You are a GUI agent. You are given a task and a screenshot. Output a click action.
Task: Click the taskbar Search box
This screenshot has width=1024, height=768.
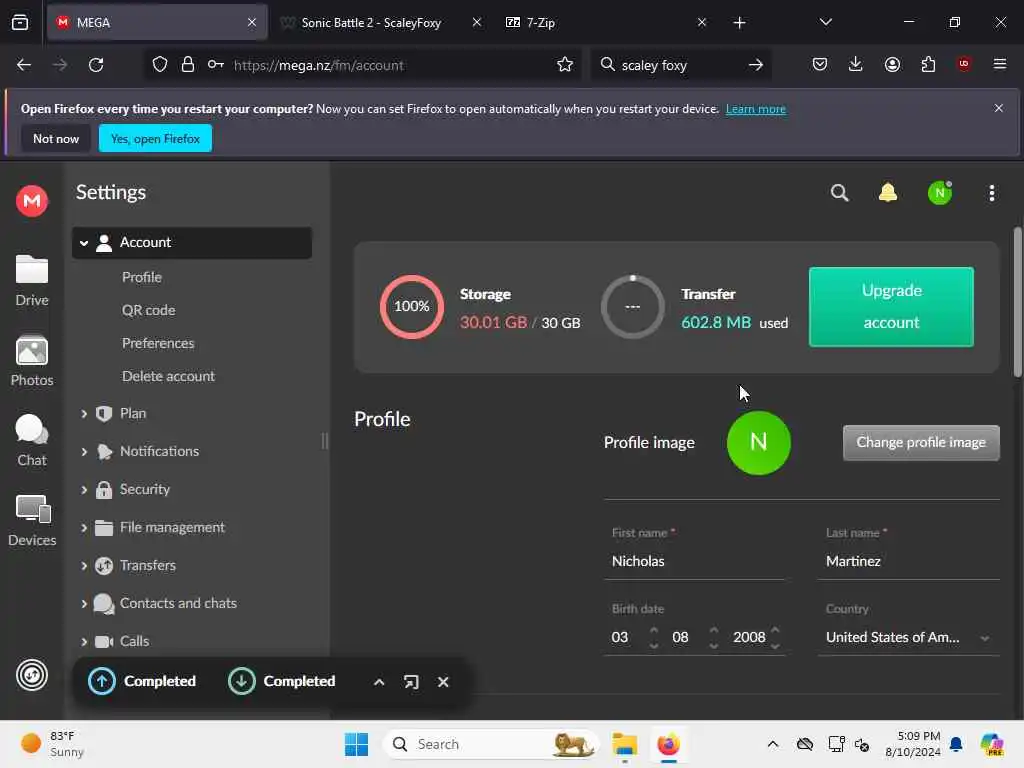(491, 744)
